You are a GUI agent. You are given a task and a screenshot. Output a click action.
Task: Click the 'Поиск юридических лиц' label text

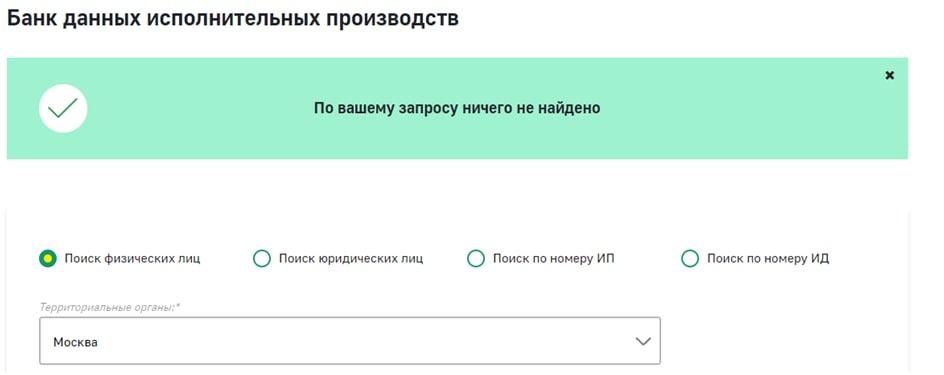[x=351, y=259]
